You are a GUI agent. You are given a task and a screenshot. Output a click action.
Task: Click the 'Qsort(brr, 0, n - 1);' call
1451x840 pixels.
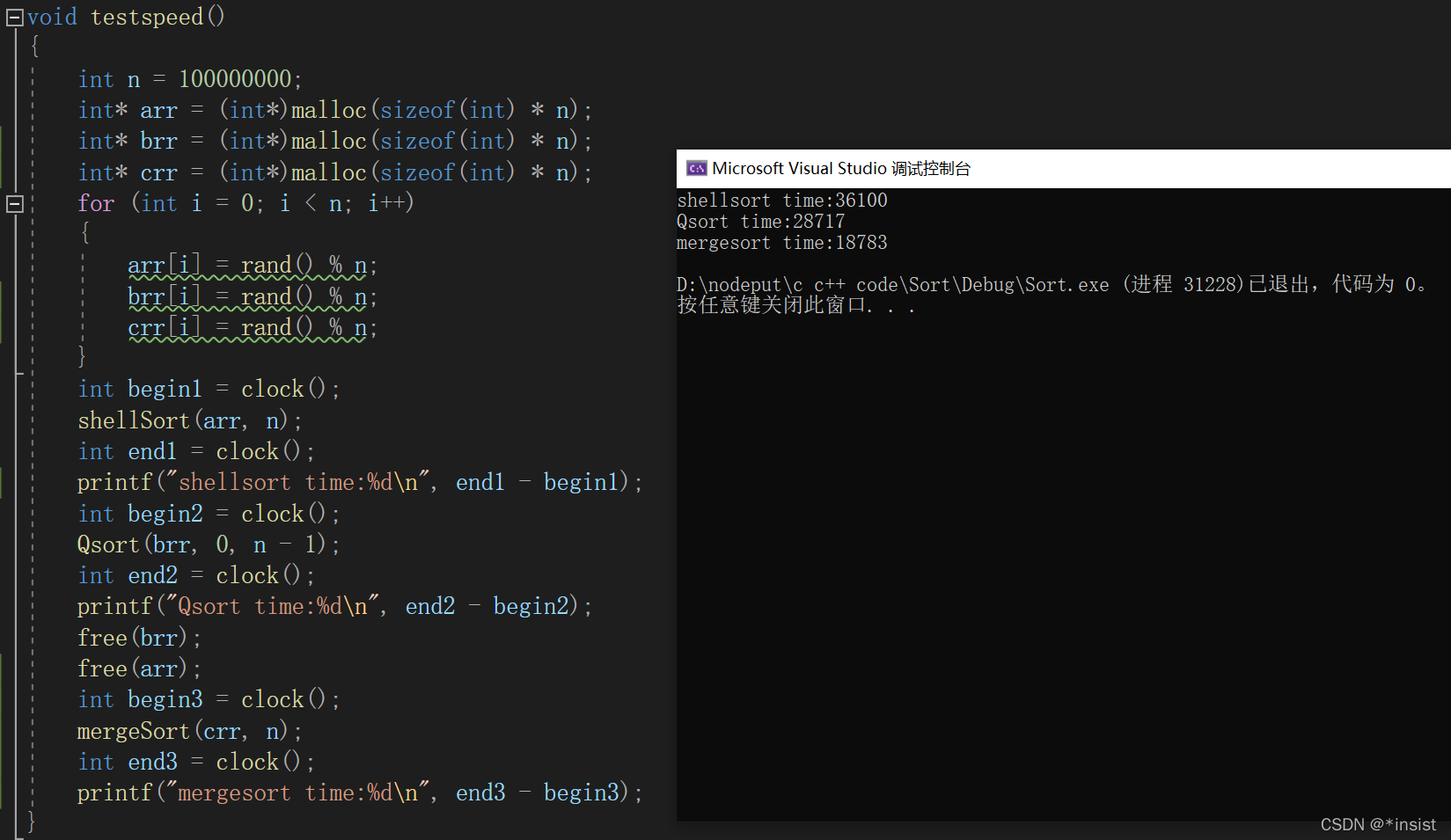209,544
